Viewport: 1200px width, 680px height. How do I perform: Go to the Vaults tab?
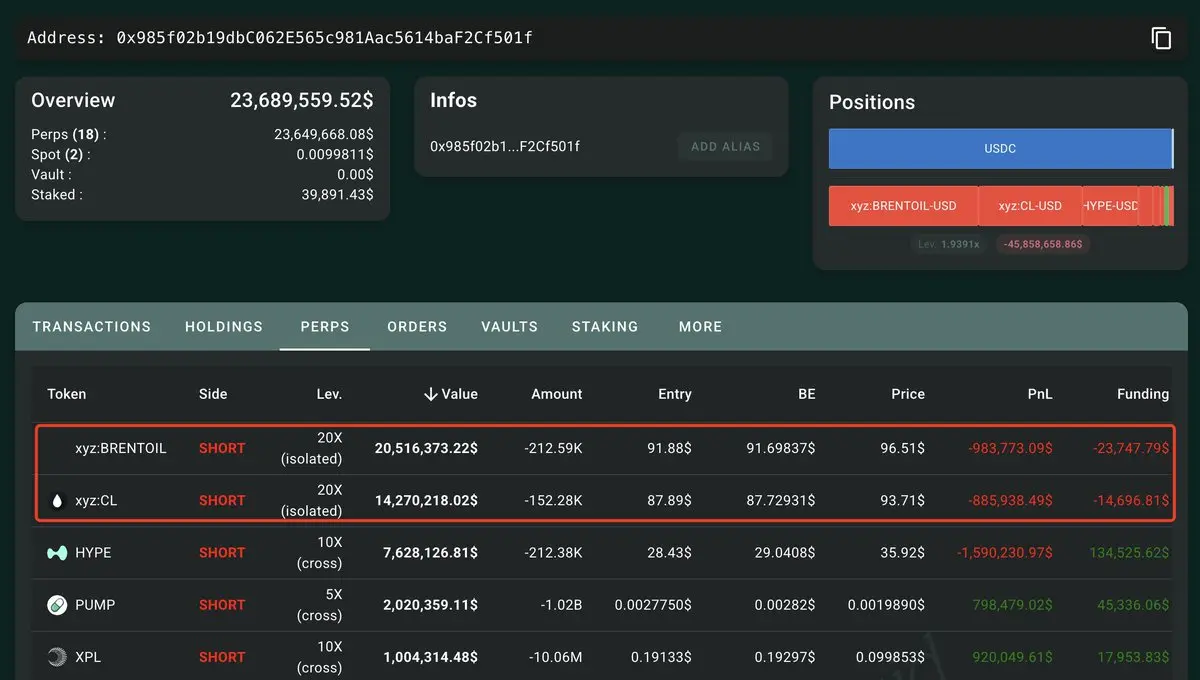click(509, 327)
